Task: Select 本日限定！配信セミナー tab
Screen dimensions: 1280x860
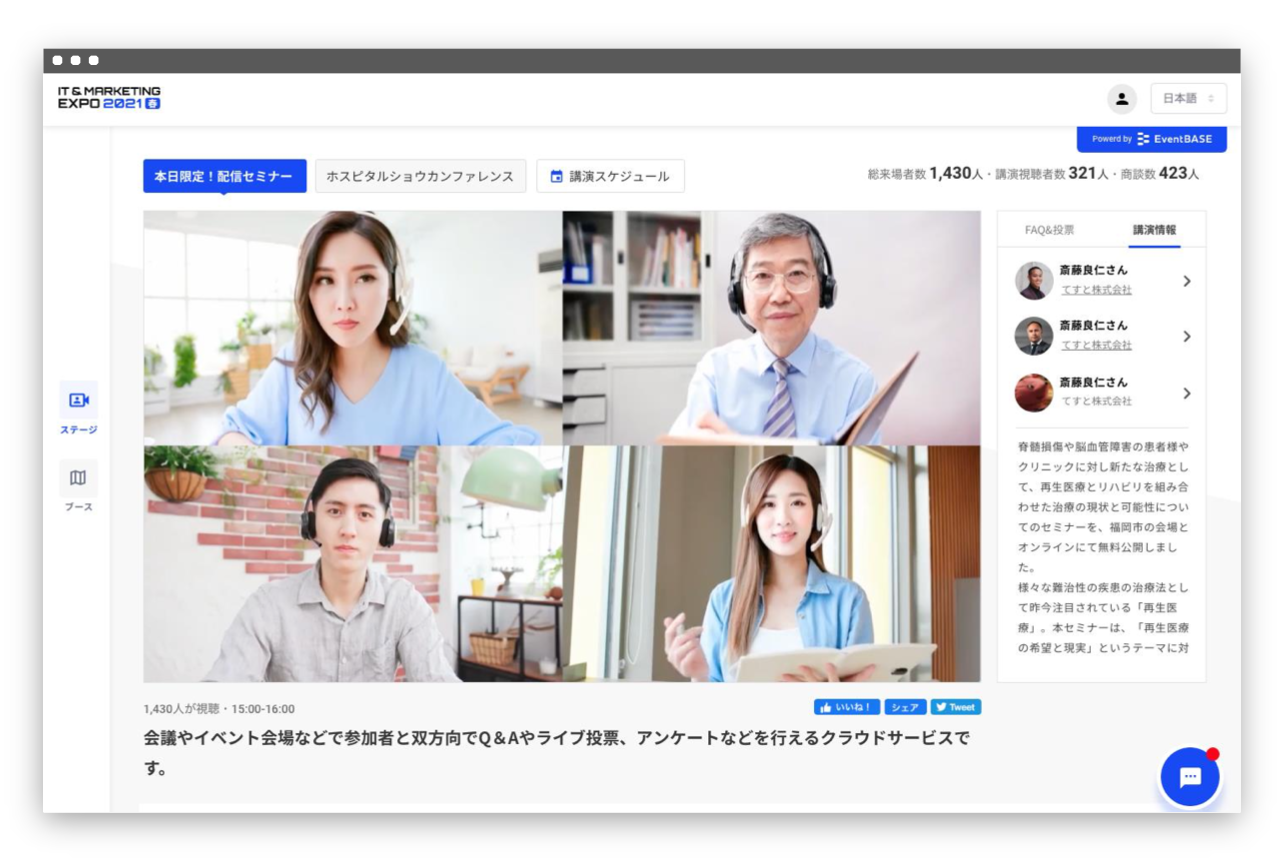Action: [225, 176]
